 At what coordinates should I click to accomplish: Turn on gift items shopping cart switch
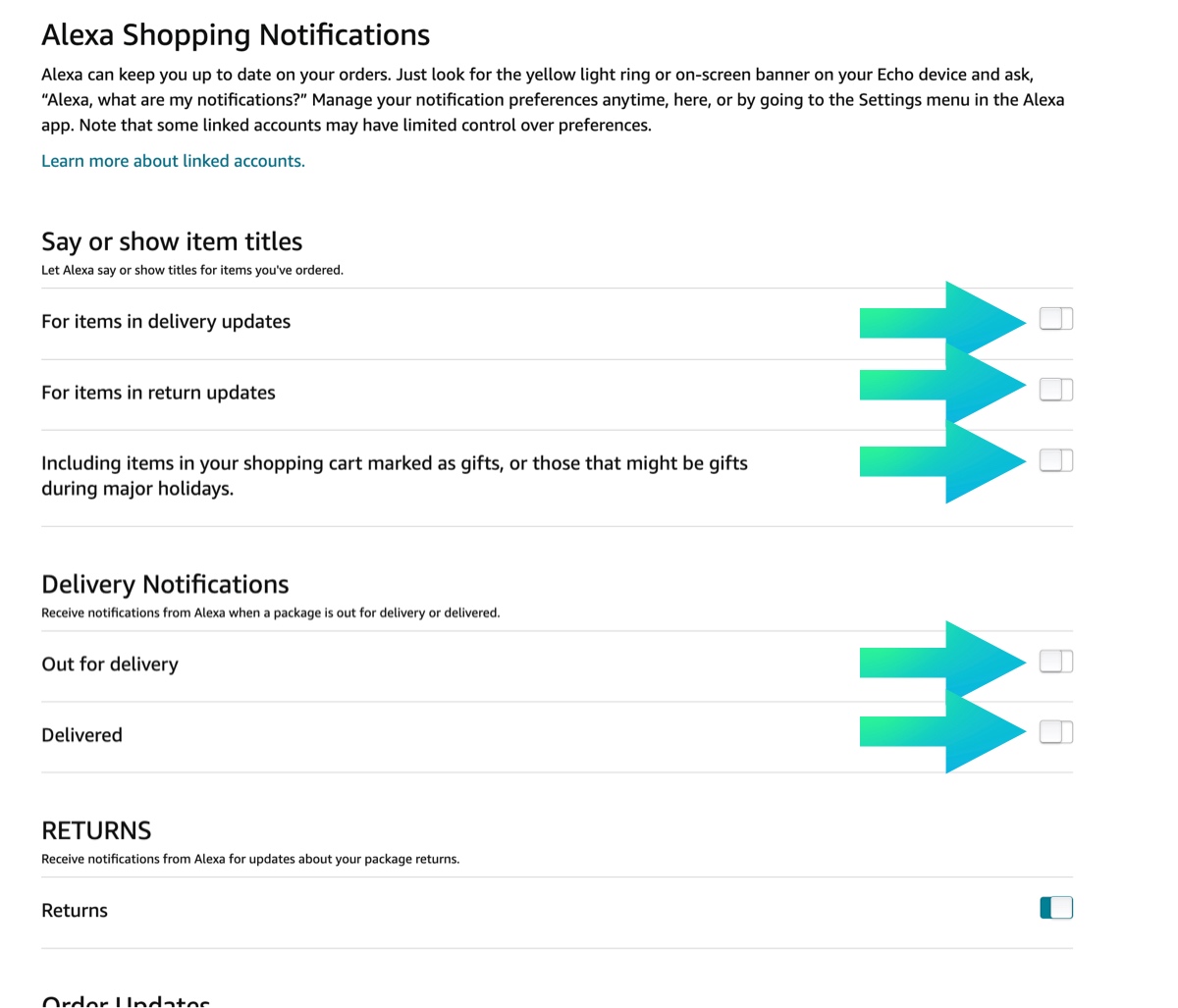[x=1055, y=460]
